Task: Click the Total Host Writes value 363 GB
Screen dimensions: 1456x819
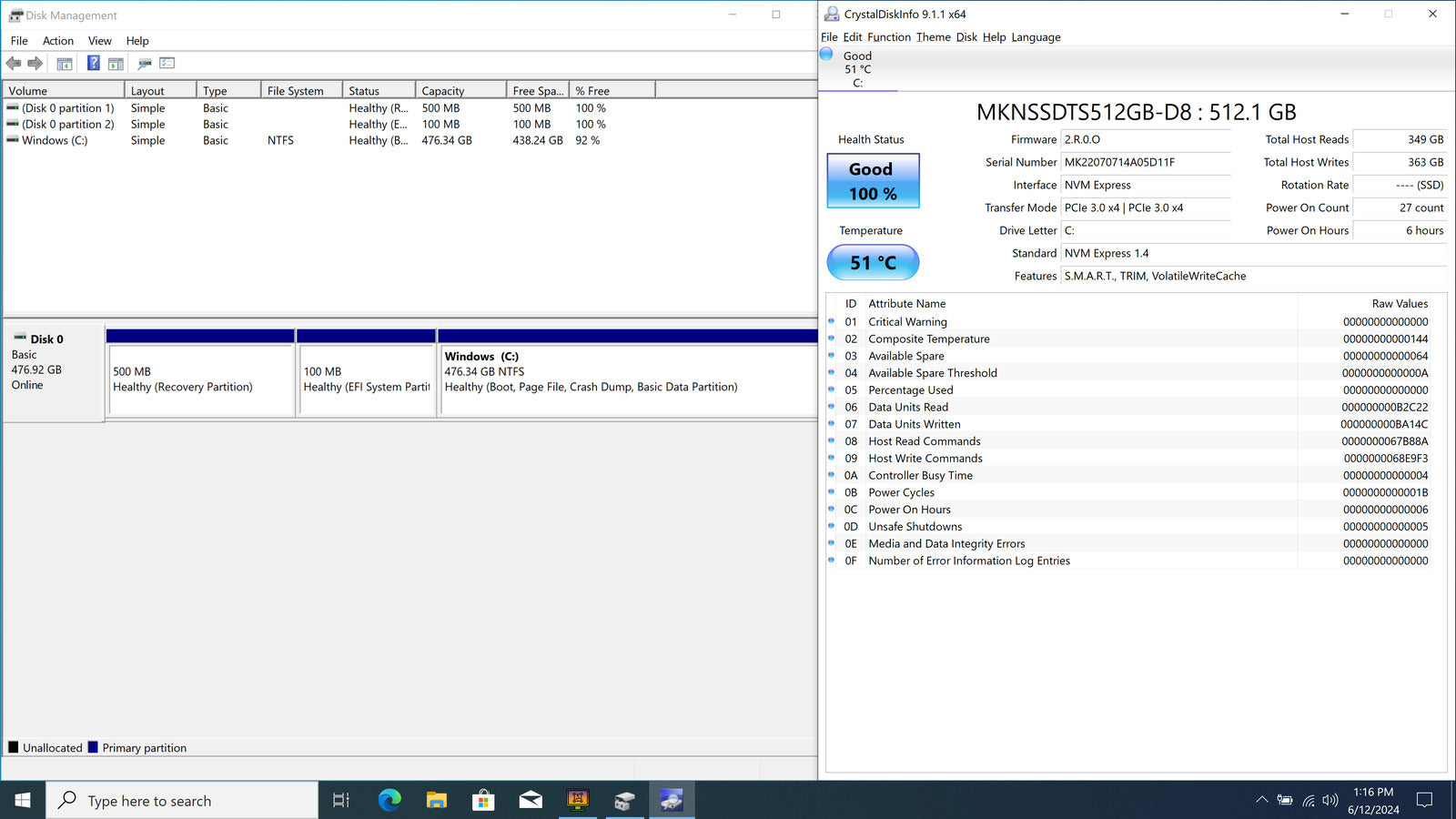Action: coord(1425,162)
